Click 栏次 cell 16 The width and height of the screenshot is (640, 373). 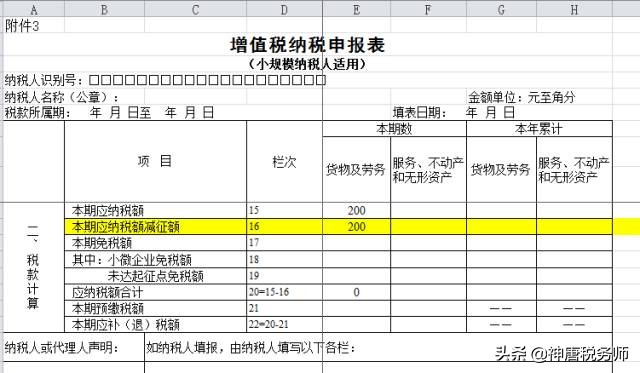284,226
